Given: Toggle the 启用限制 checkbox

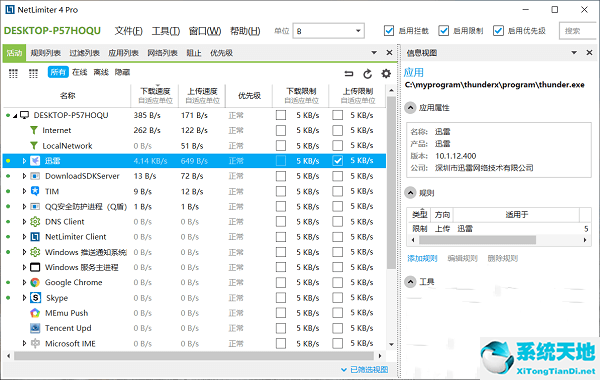Looking at the screenshot, I should click(x=443, y=31).
